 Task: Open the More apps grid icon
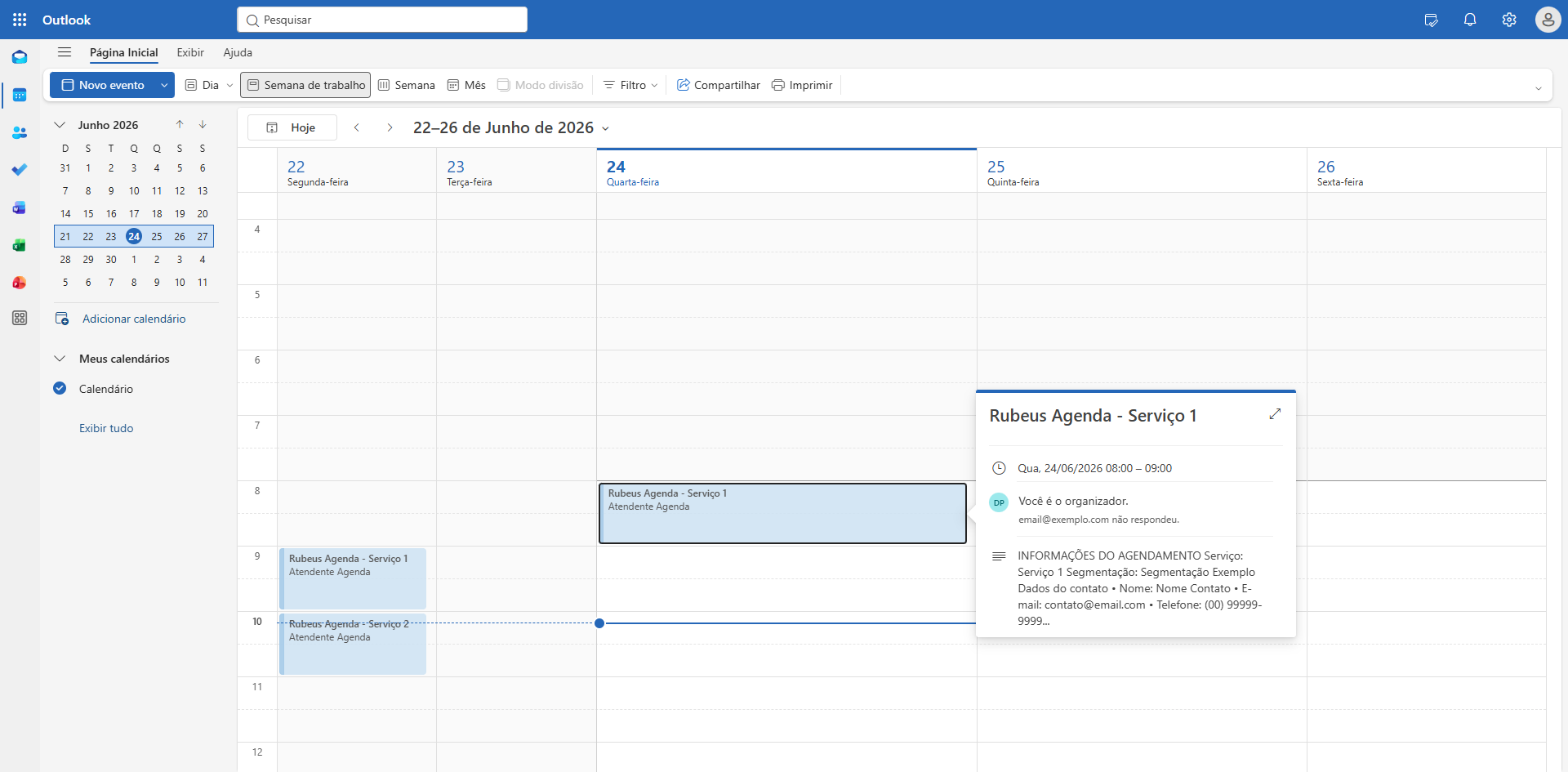20,318
